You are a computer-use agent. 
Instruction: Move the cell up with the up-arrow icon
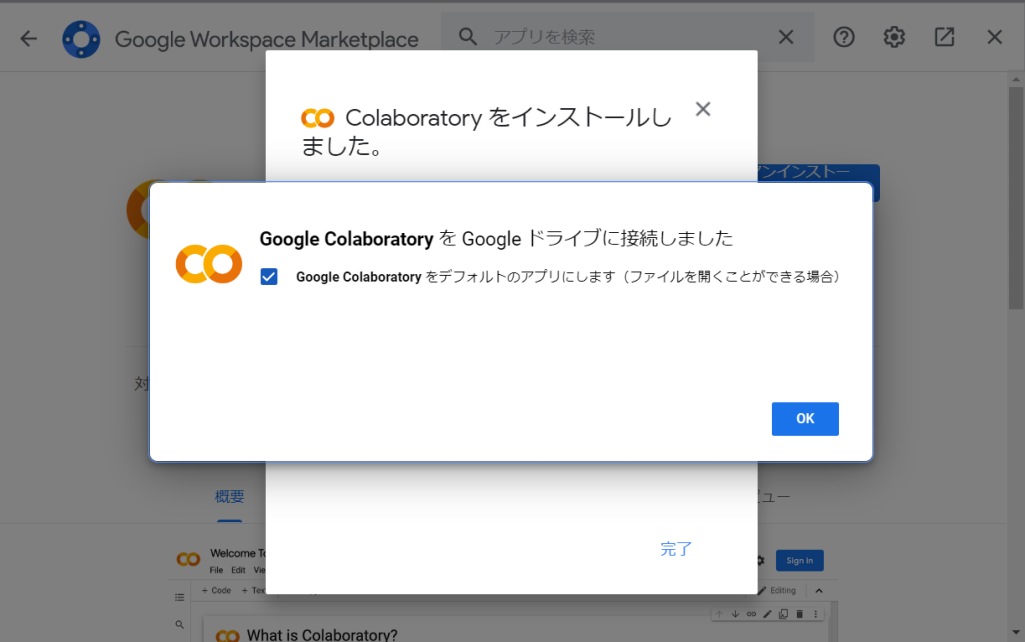click(x=719, y=614)
